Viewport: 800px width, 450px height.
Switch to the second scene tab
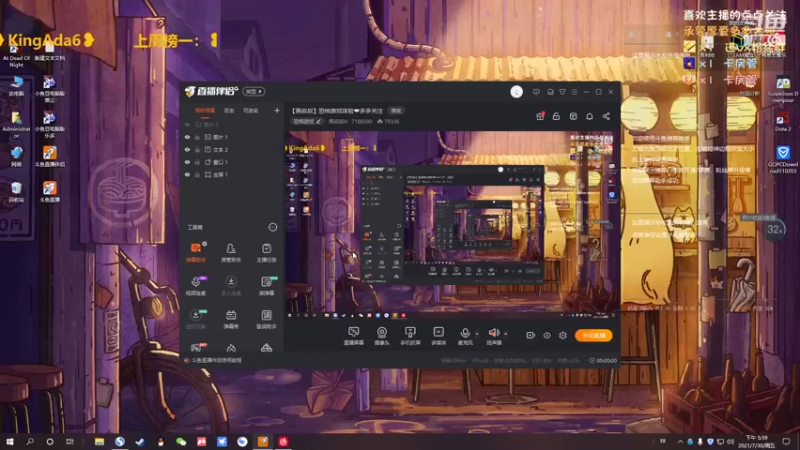click(229, 110)
